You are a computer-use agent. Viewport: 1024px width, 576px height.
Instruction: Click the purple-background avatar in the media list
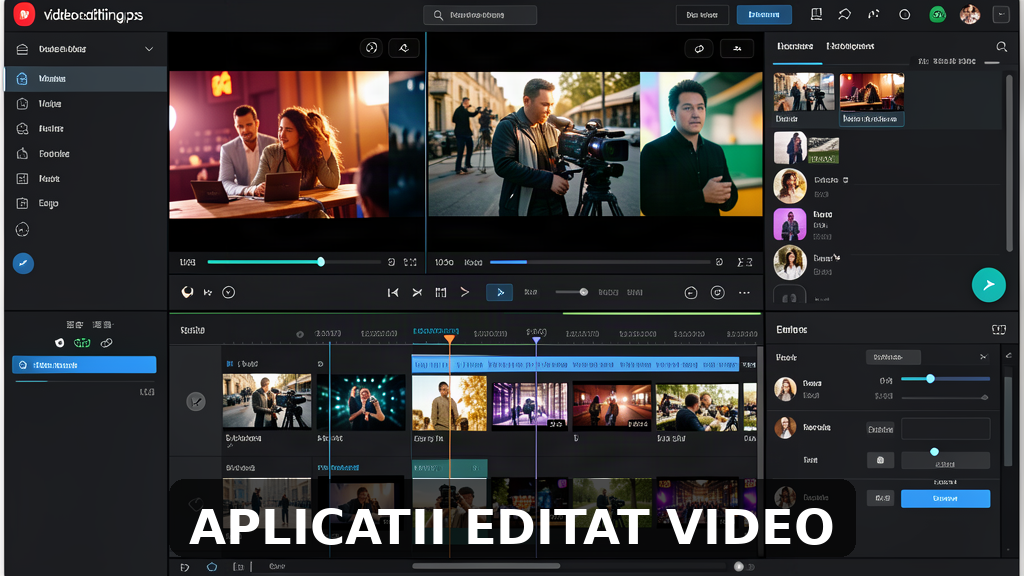790,225
